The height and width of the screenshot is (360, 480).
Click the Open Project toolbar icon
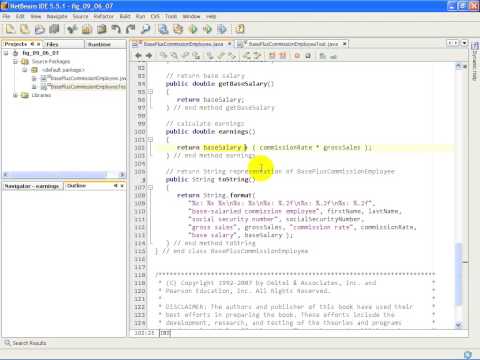(39, 29)
